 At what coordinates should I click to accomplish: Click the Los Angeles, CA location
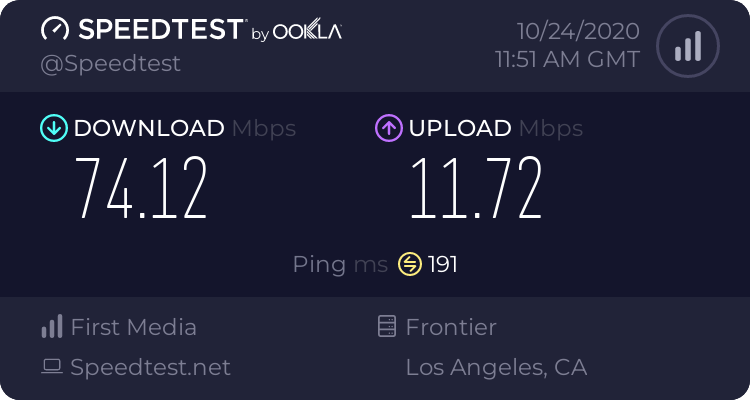tap(496, 367)
